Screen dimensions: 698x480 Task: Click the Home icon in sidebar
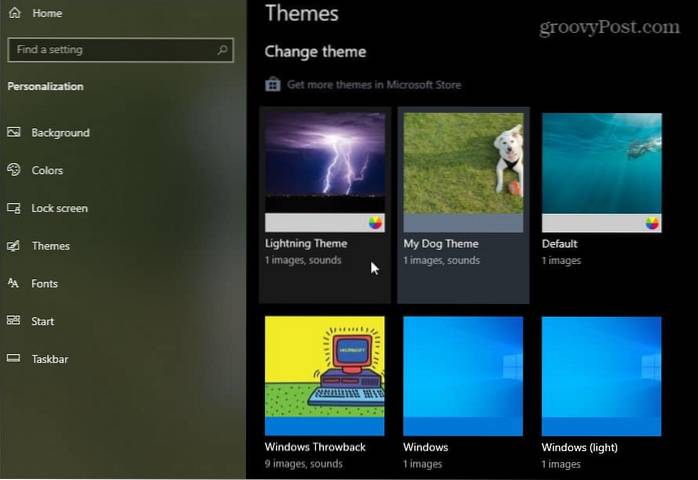pos(15,14)
